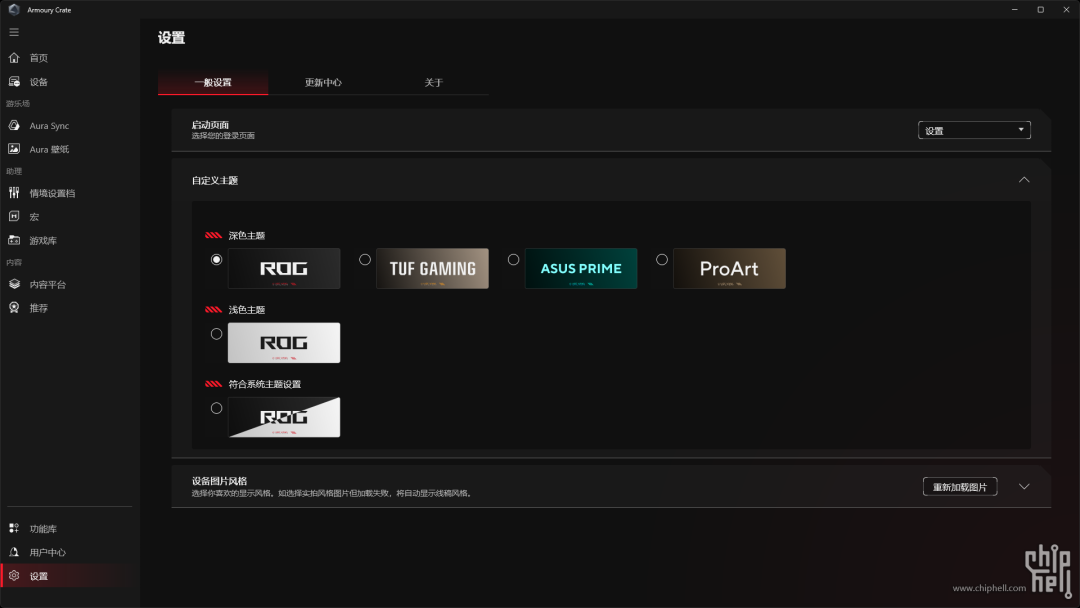Viewport: 1080px width, 608px height.
Task: Switch to the 一般设置 tab
Action: [x=213, y=83]
